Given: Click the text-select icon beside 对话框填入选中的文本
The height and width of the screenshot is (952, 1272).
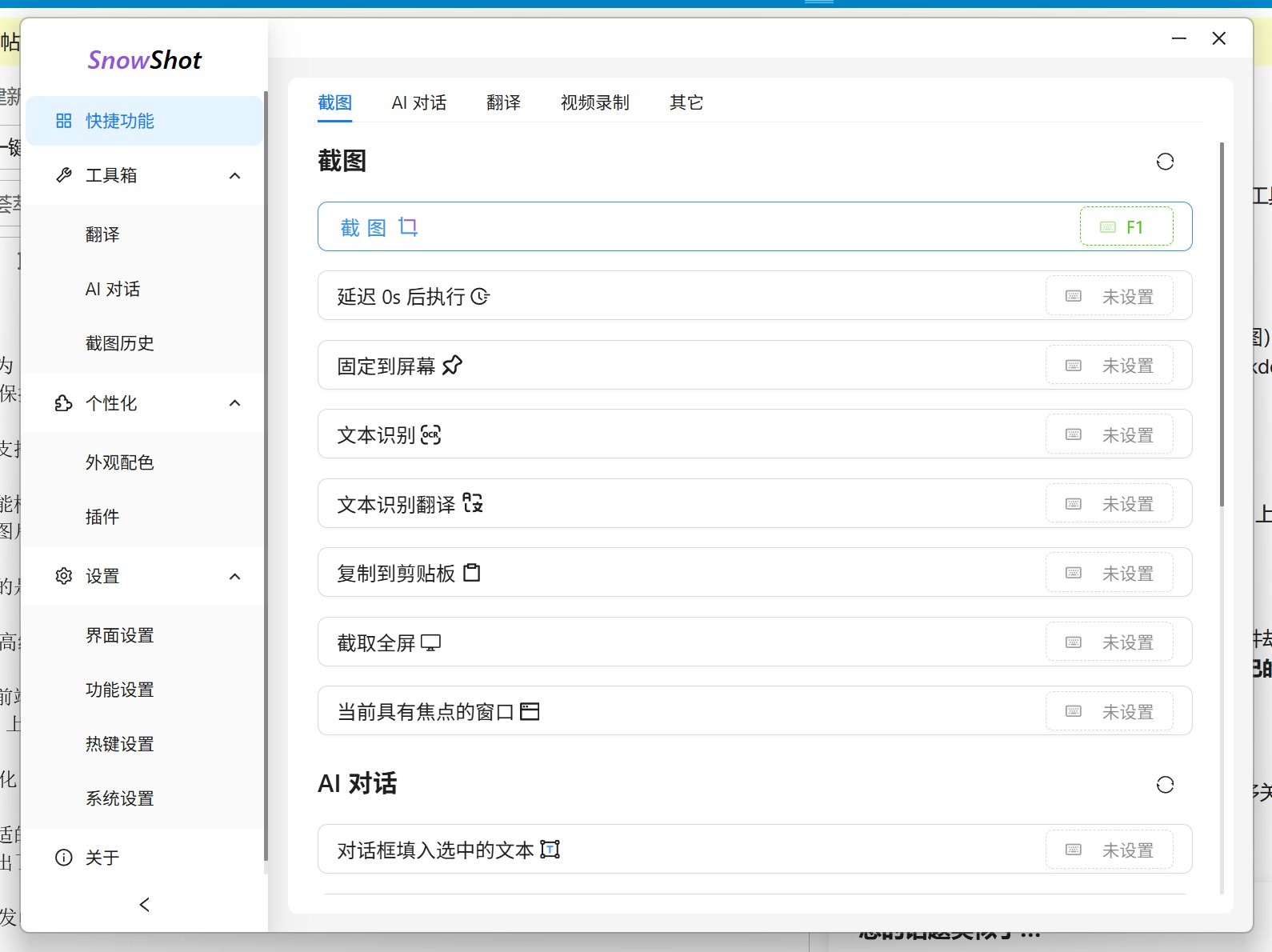Looking at the screenshot, I should pyautogui.click(x=550, y=849).
